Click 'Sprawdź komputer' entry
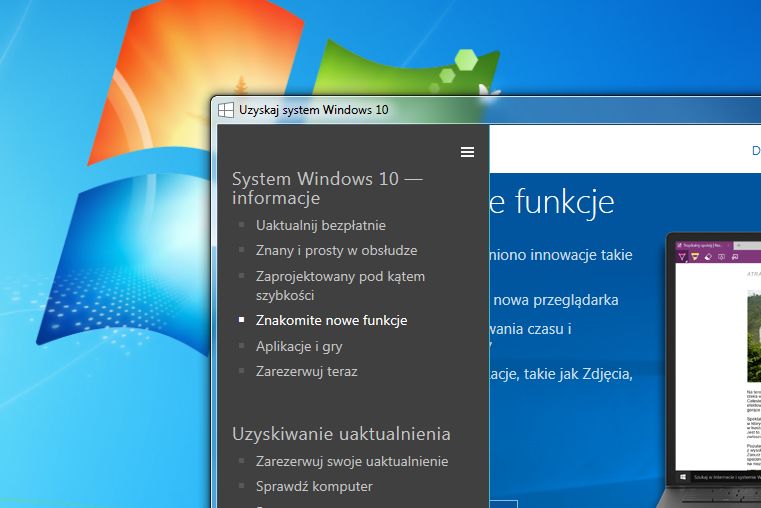 314,486
